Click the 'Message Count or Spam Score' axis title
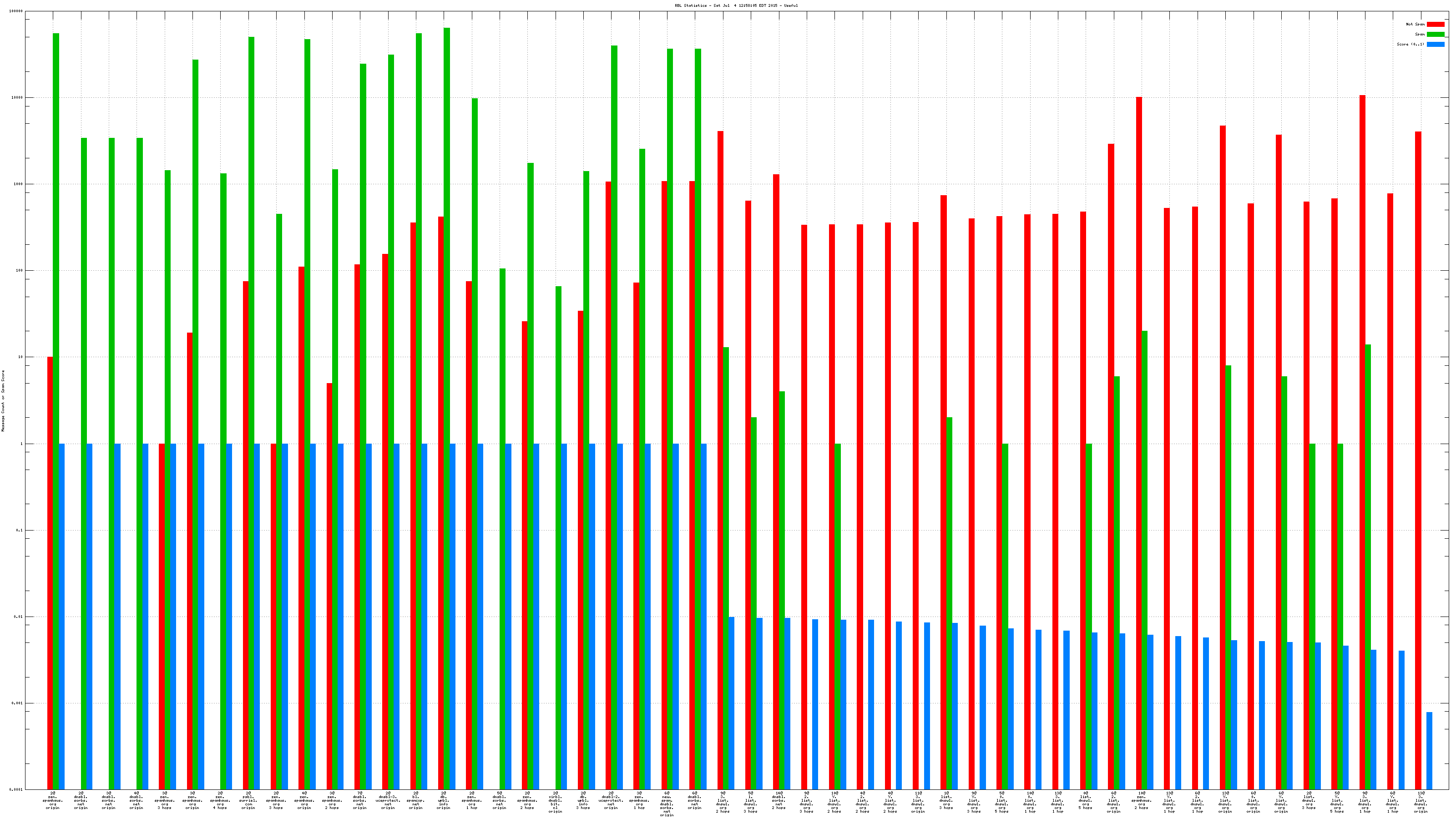The height and width of the screenshot is (819, 1456). click(x=3, y=401)
